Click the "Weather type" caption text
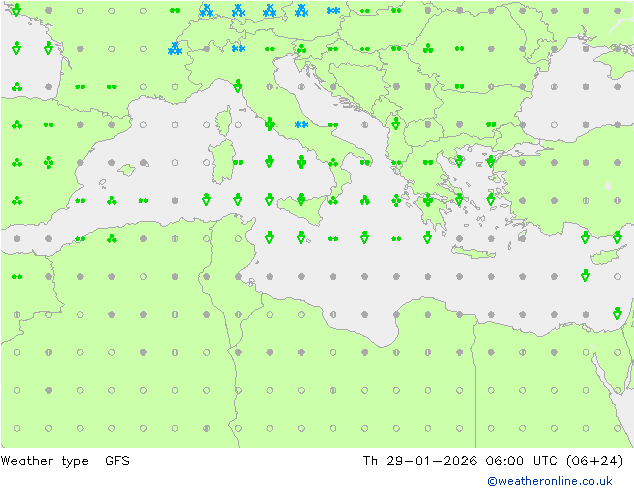The image size is (634, 490). click(x=44, y=461)
